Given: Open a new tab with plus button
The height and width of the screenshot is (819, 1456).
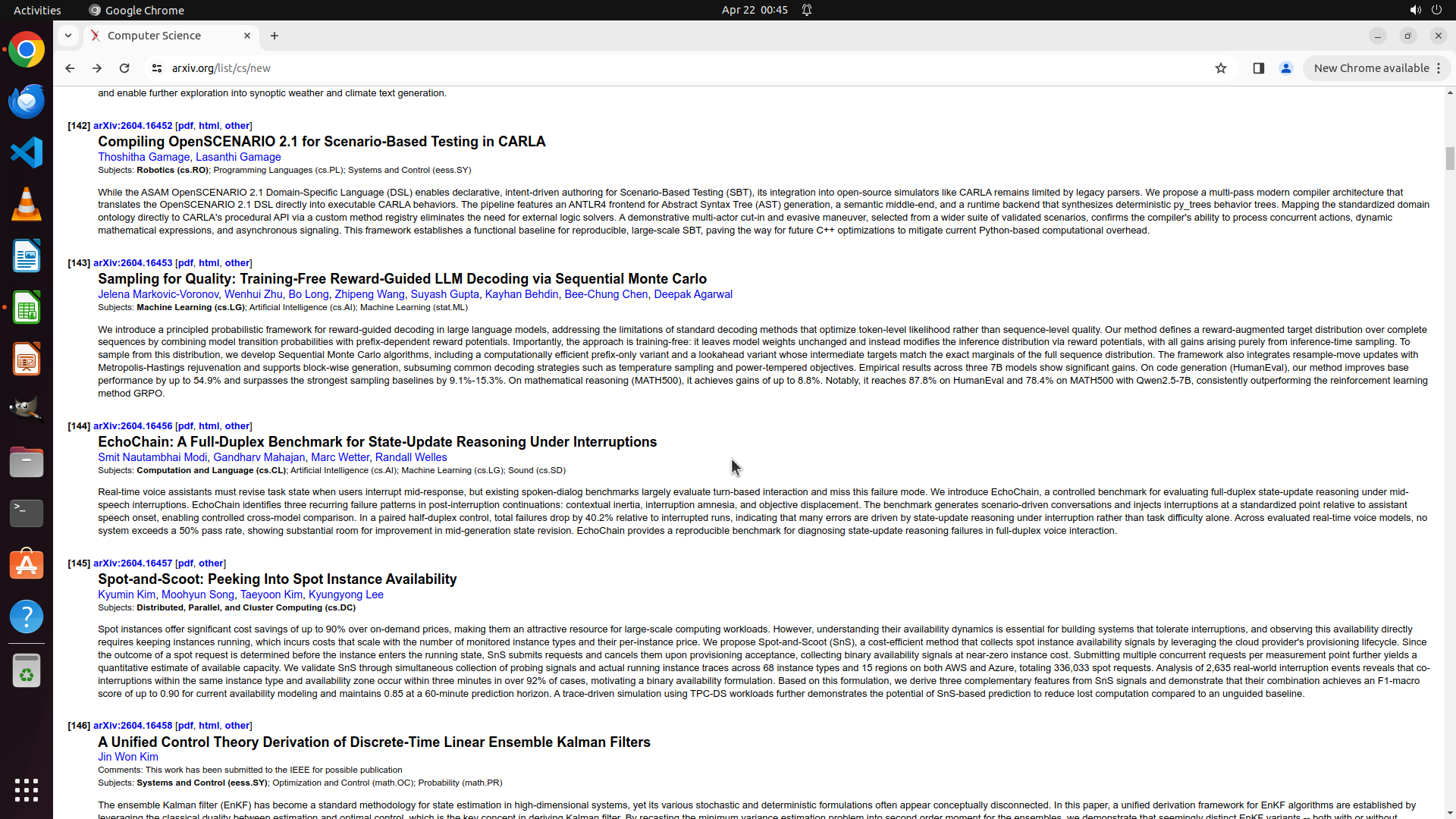Looking at the screenshot, I should pyautogui.click(x=275, y=36).
